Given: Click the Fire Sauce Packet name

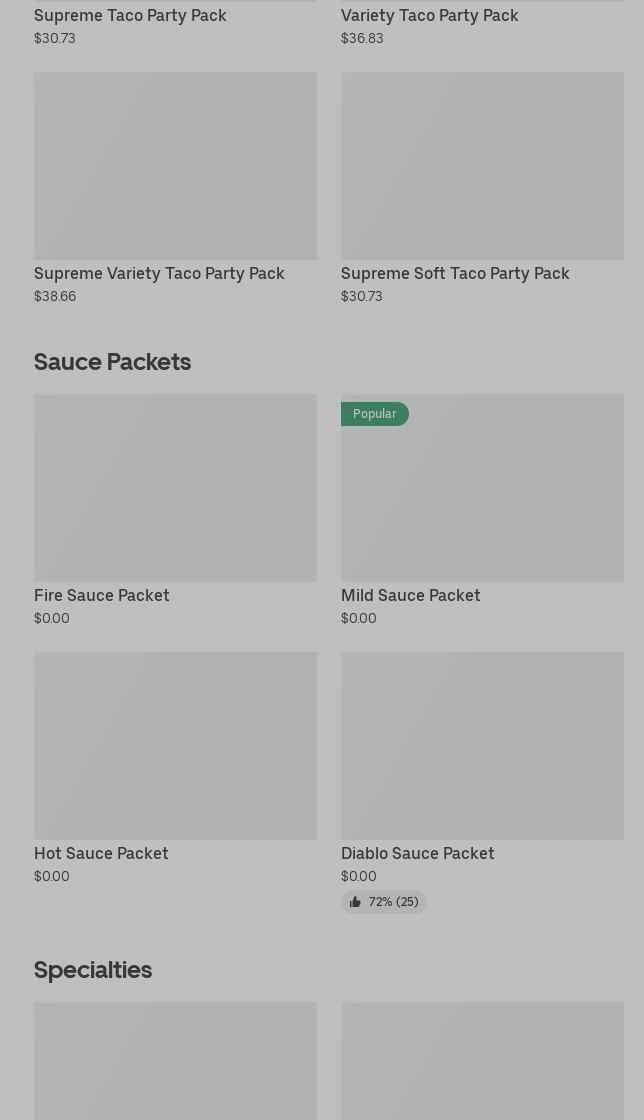Looking at the screenshot, I should tap(101, 595).
